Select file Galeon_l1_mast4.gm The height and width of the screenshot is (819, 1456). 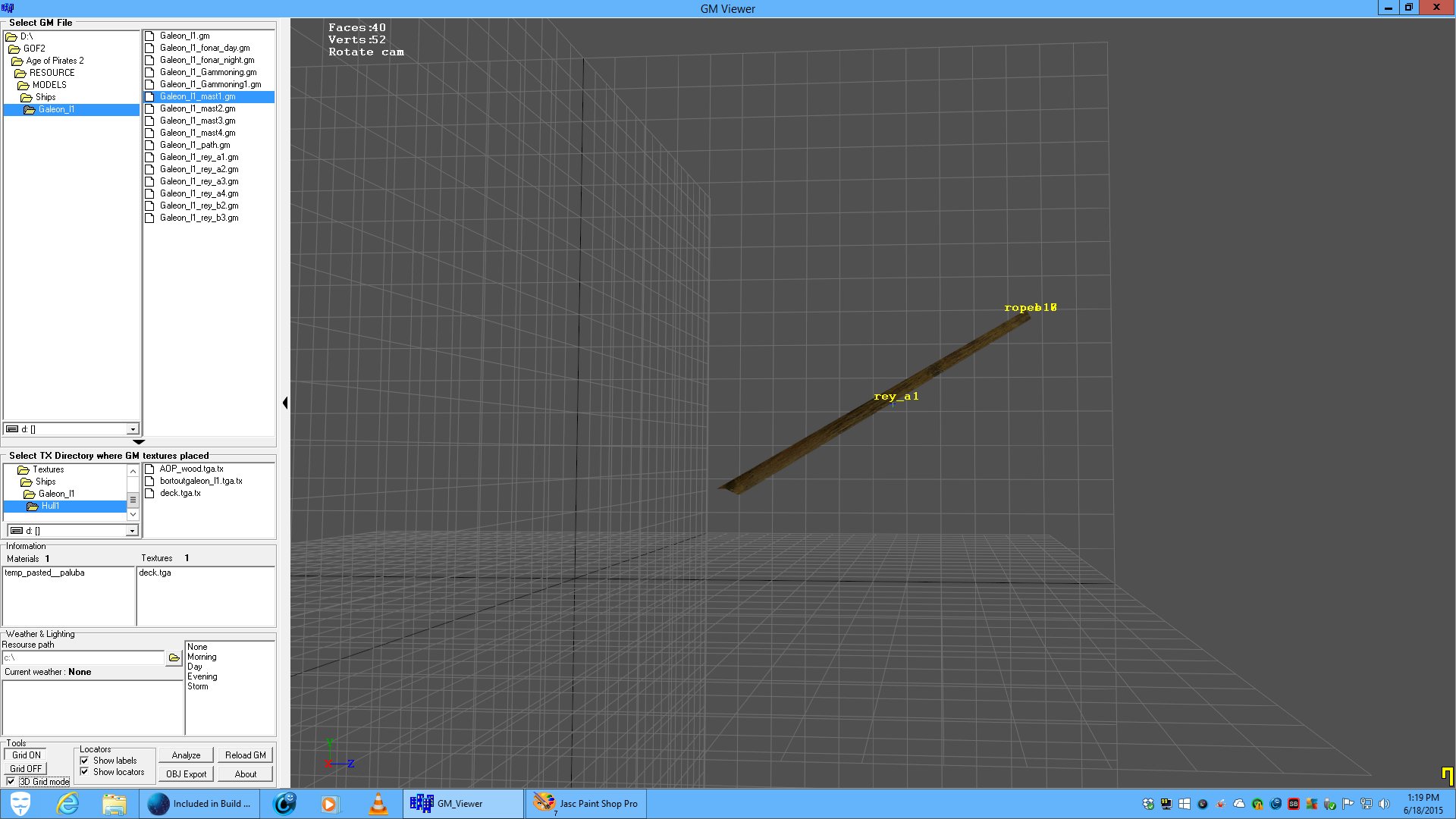[197, 133]
